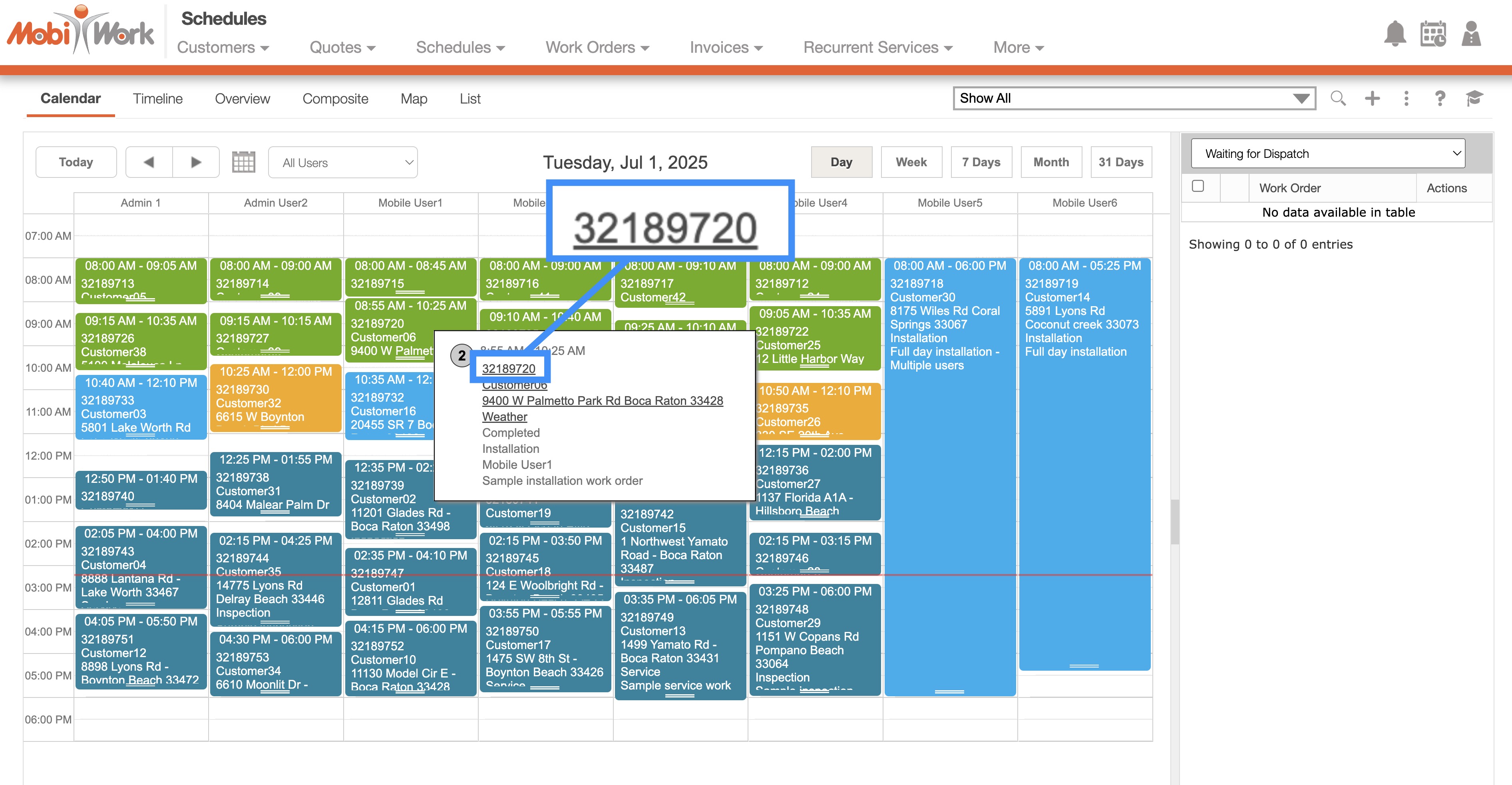1512x785 pixels.
Task: Click the search magnifier icon
Action: point(1338,98)
